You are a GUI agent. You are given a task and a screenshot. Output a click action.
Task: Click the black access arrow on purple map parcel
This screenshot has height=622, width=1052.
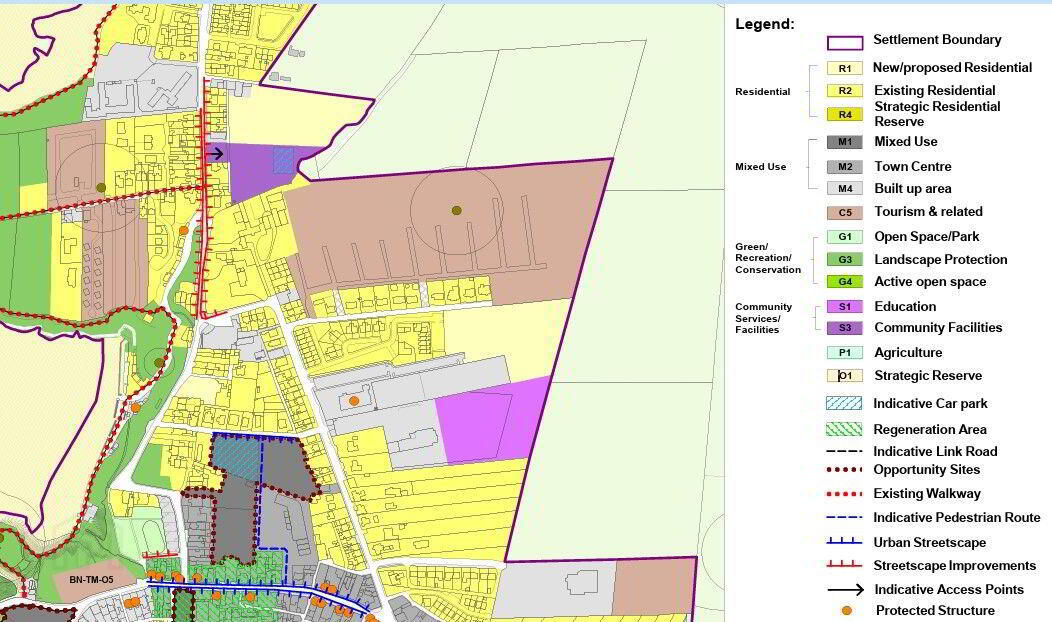[x=216, y=154]
